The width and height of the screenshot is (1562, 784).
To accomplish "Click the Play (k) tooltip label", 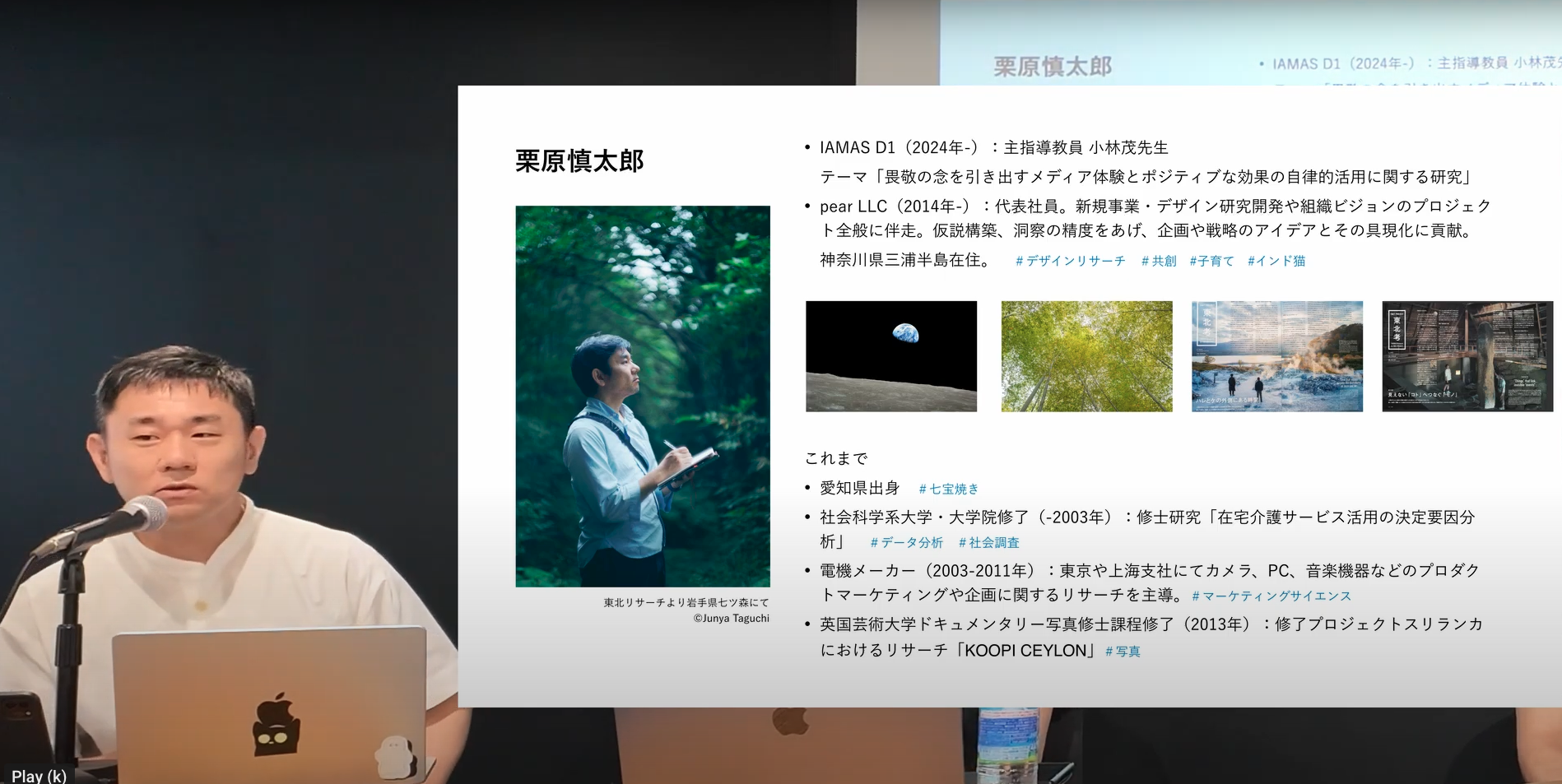I will click(x=39, y=775).
